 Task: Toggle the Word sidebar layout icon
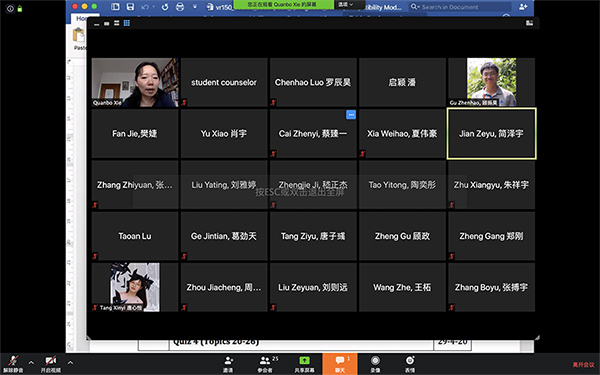tap(115, 7)
